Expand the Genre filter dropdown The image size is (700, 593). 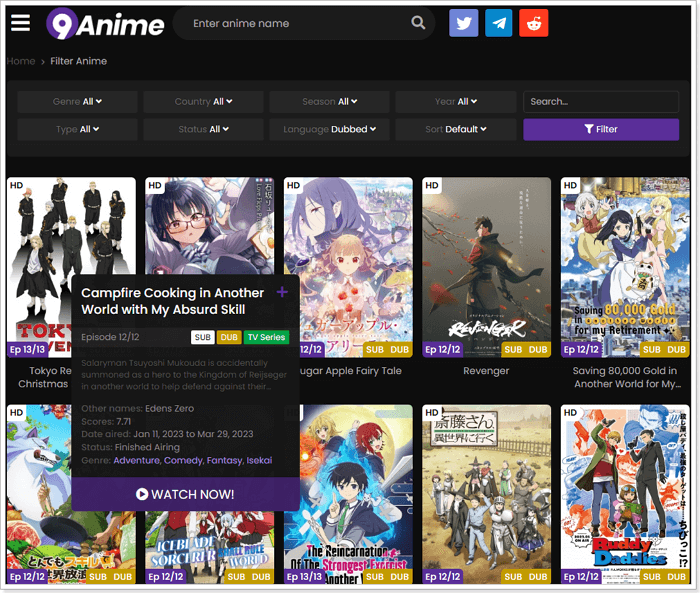coord(77,102)
